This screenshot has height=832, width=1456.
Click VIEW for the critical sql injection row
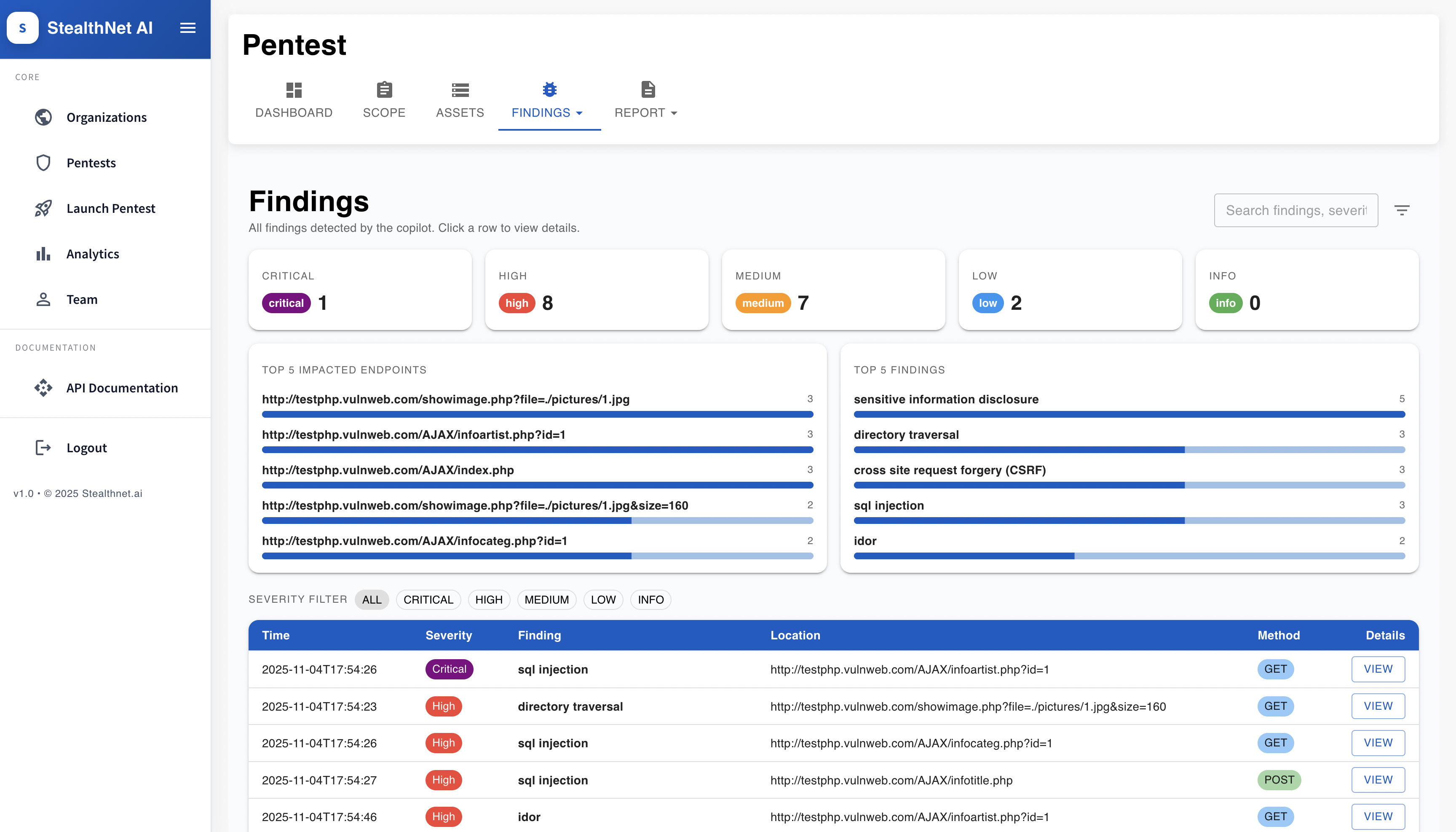1378,669
